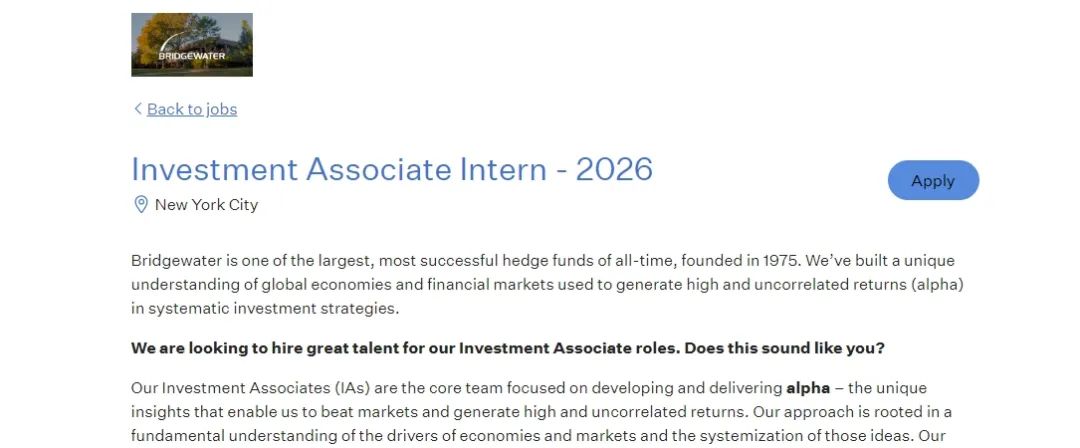Click the text "founded in 1975"

[x=740, y=261]
